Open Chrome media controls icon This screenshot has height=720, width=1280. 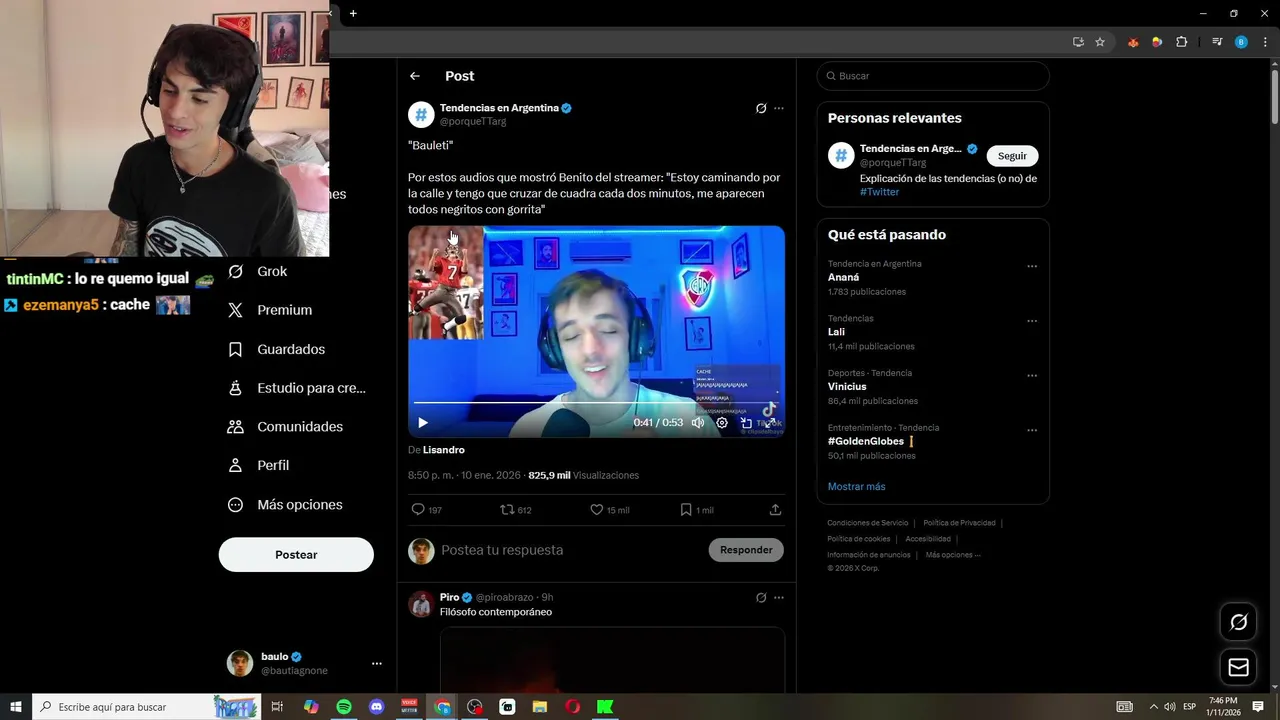point(1217,42)
